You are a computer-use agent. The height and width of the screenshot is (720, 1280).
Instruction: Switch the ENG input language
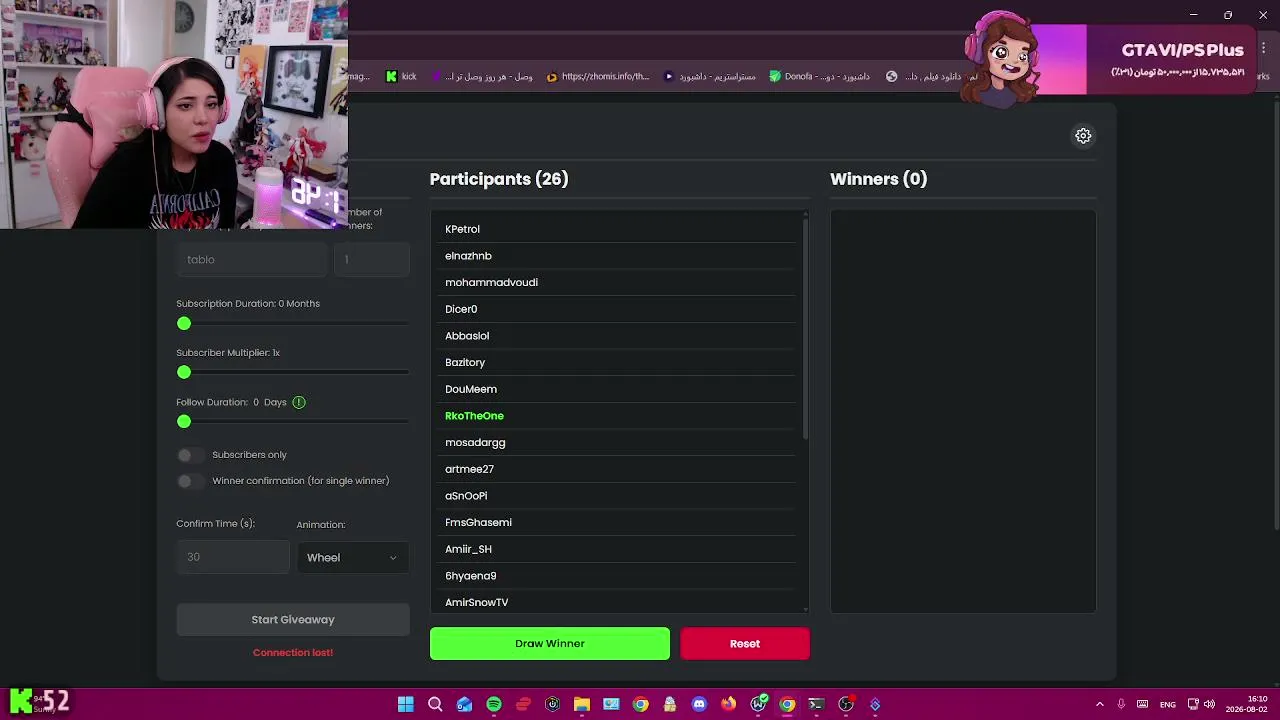pyautogui.click(x=1167, y=704)
